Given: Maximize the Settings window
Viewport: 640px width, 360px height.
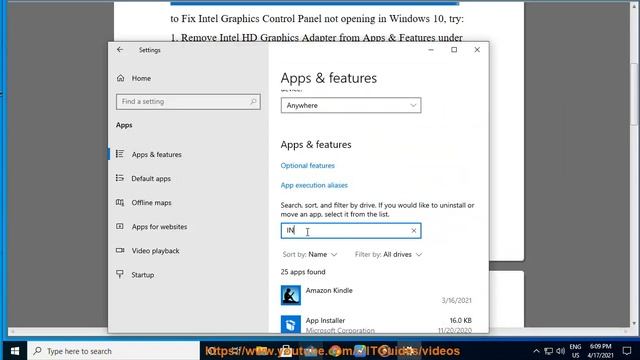Looking at the screenshot, I should pyautogui.click(x=454, y=50).
